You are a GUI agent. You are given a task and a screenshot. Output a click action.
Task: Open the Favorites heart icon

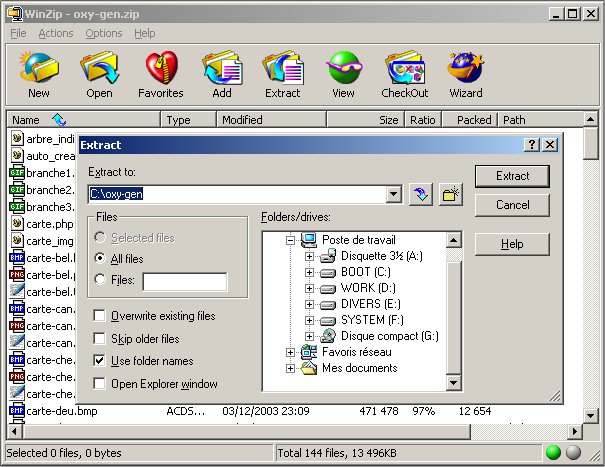(x=161, y=68)
